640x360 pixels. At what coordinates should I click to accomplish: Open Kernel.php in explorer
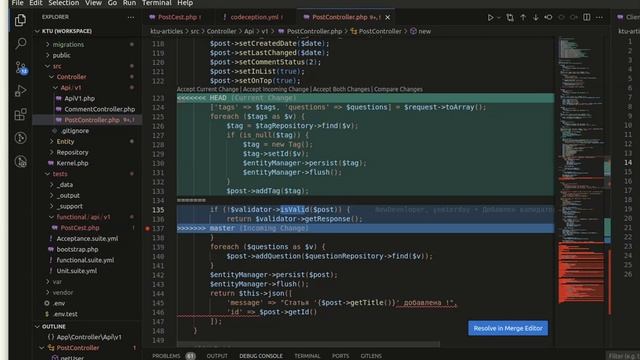(x=72, y=163)
